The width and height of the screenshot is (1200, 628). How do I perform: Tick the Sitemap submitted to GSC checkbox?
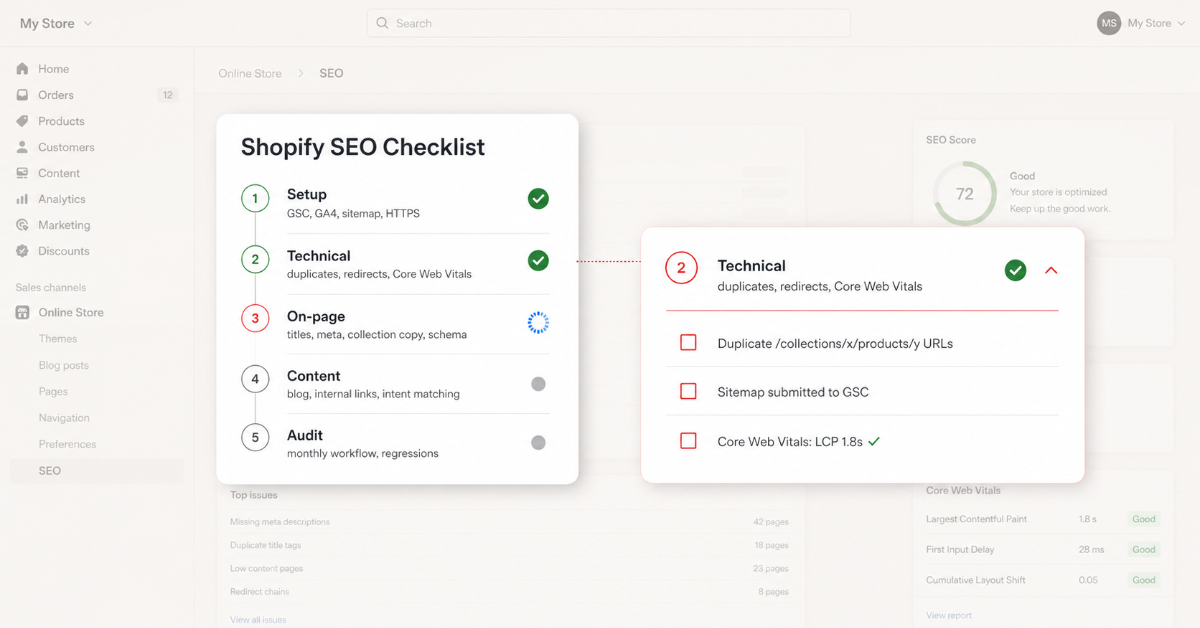(x=687, y=392)
